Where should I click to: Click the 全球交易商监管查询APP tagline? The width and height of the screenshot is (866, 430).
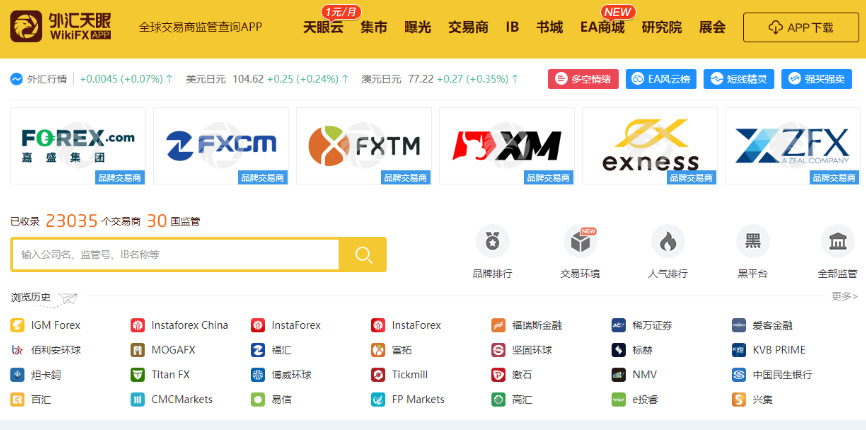[x=200, y=27]
